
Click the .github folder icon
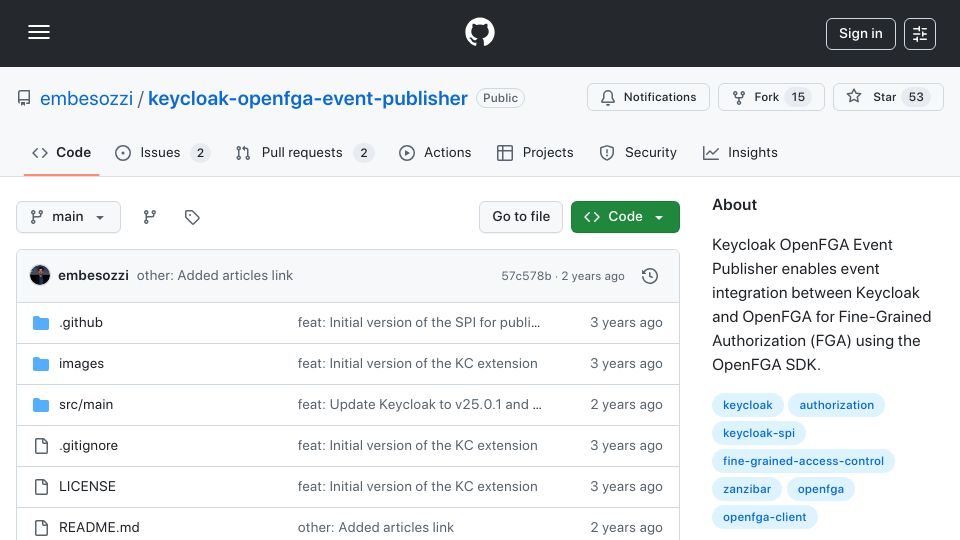click(41, 323)
